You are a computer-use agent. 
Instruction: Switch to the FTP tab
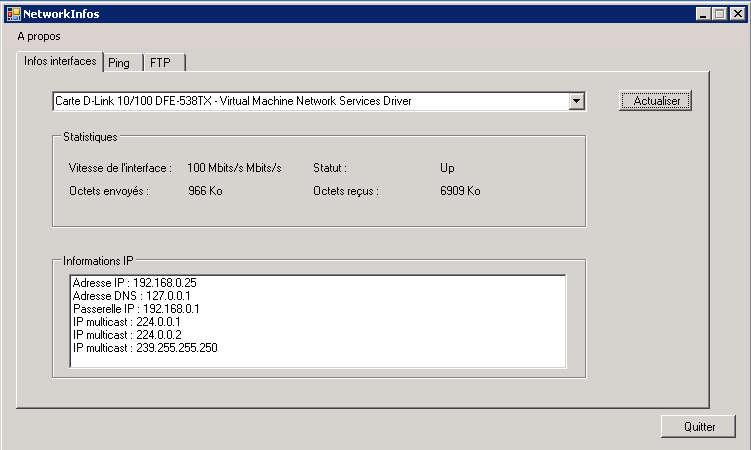point(160,63)
